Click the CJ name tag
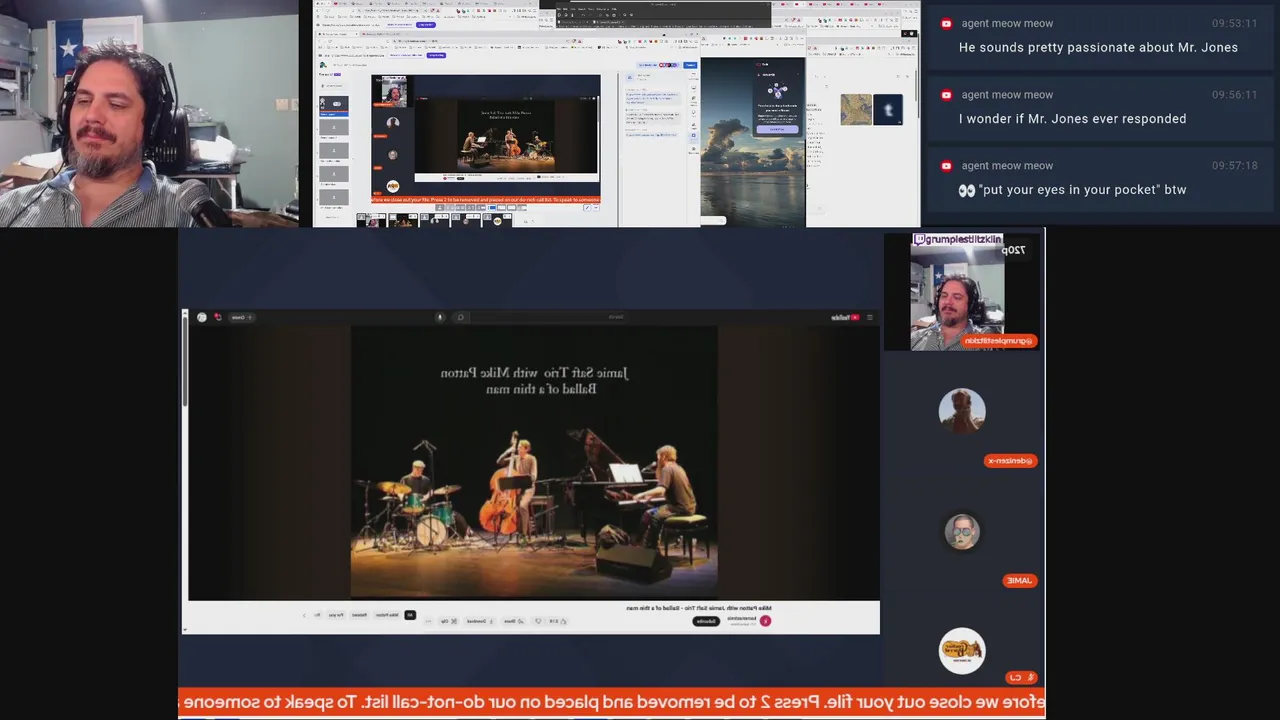Screen dimensions: 1280x720 [1021, 678]
